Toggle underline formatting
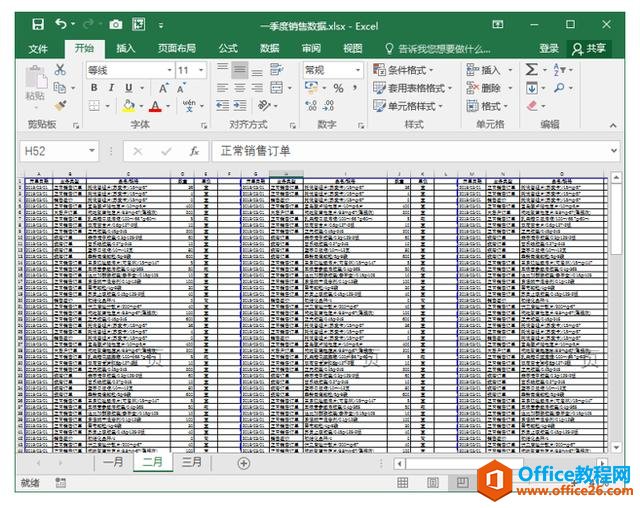The width and height of the screenshot is (640, 508). 129,88
